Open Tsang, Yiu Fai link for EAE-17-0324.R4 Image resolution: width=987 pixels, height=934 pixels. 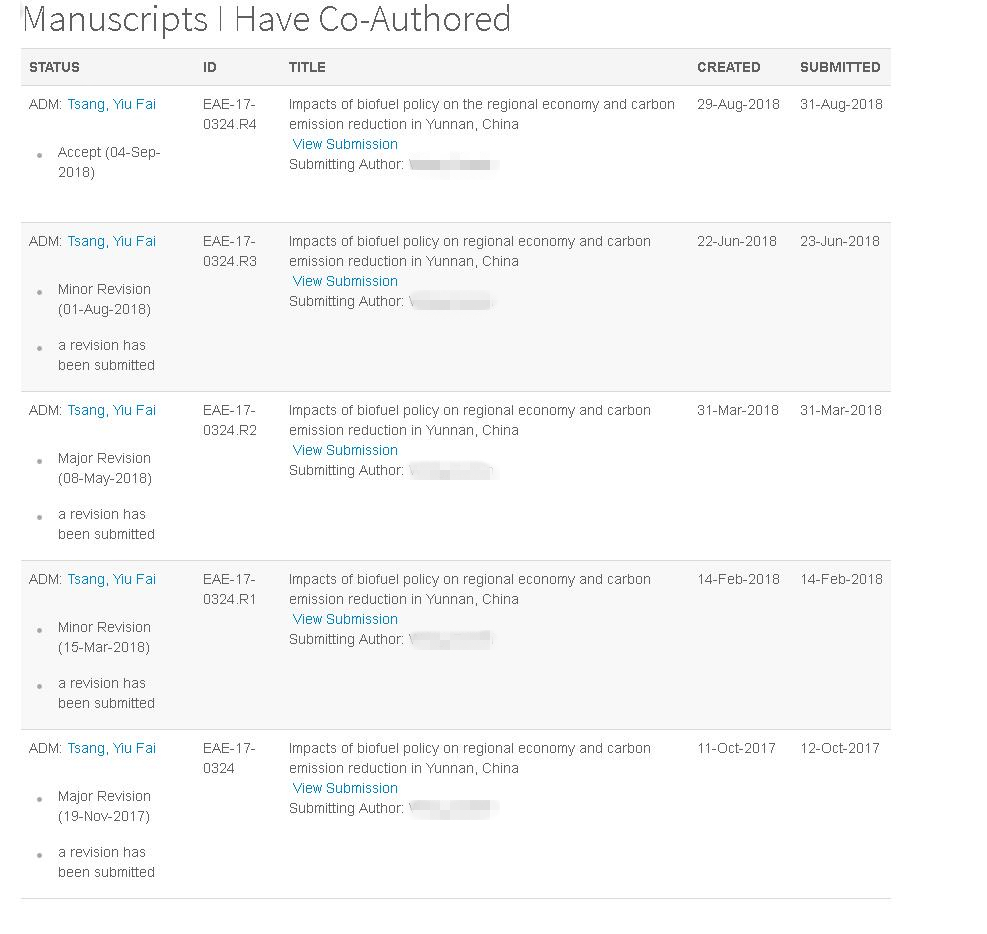[x=112, y=104]
